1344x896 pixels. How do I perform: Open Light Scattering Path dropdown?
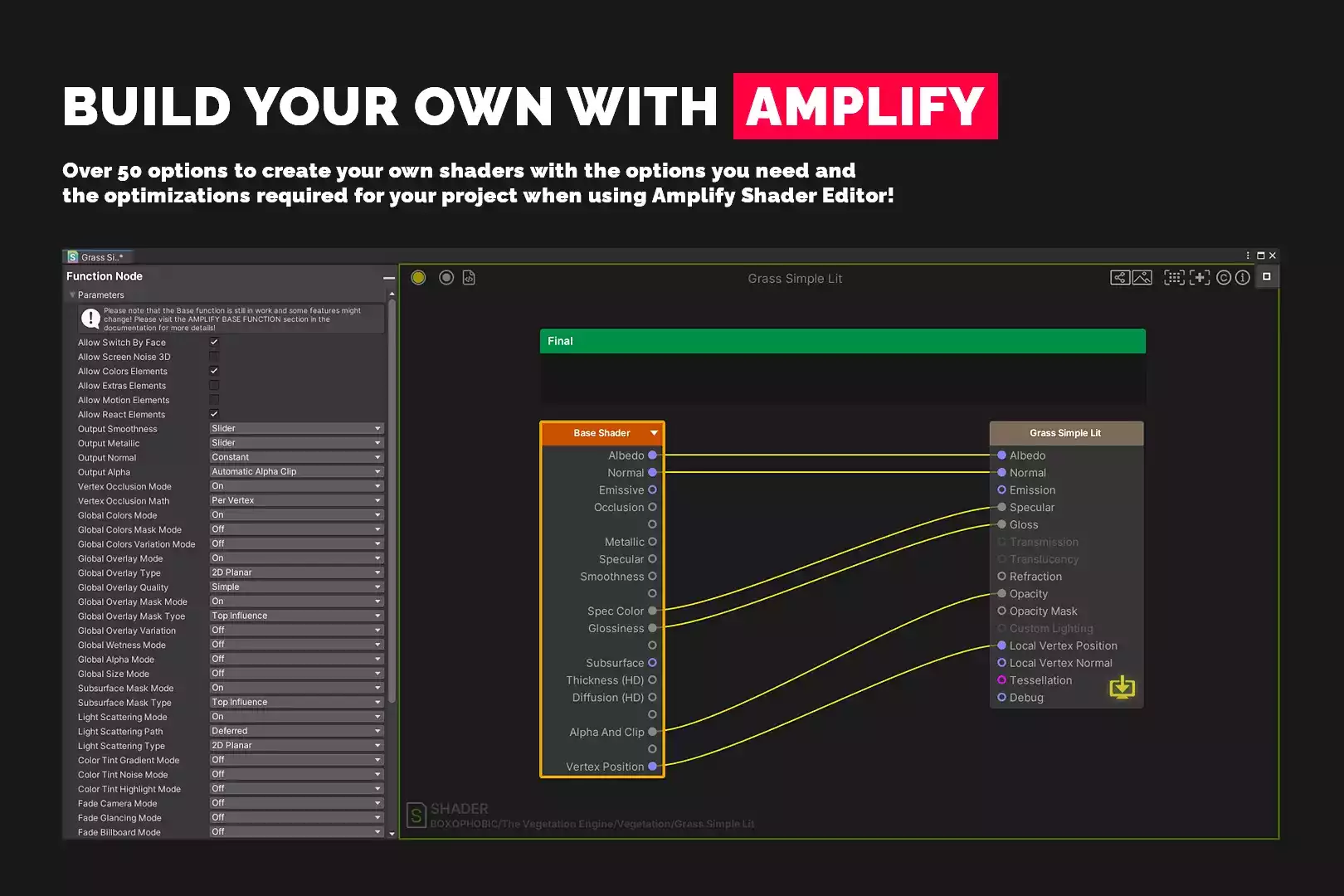coord(296,731)
